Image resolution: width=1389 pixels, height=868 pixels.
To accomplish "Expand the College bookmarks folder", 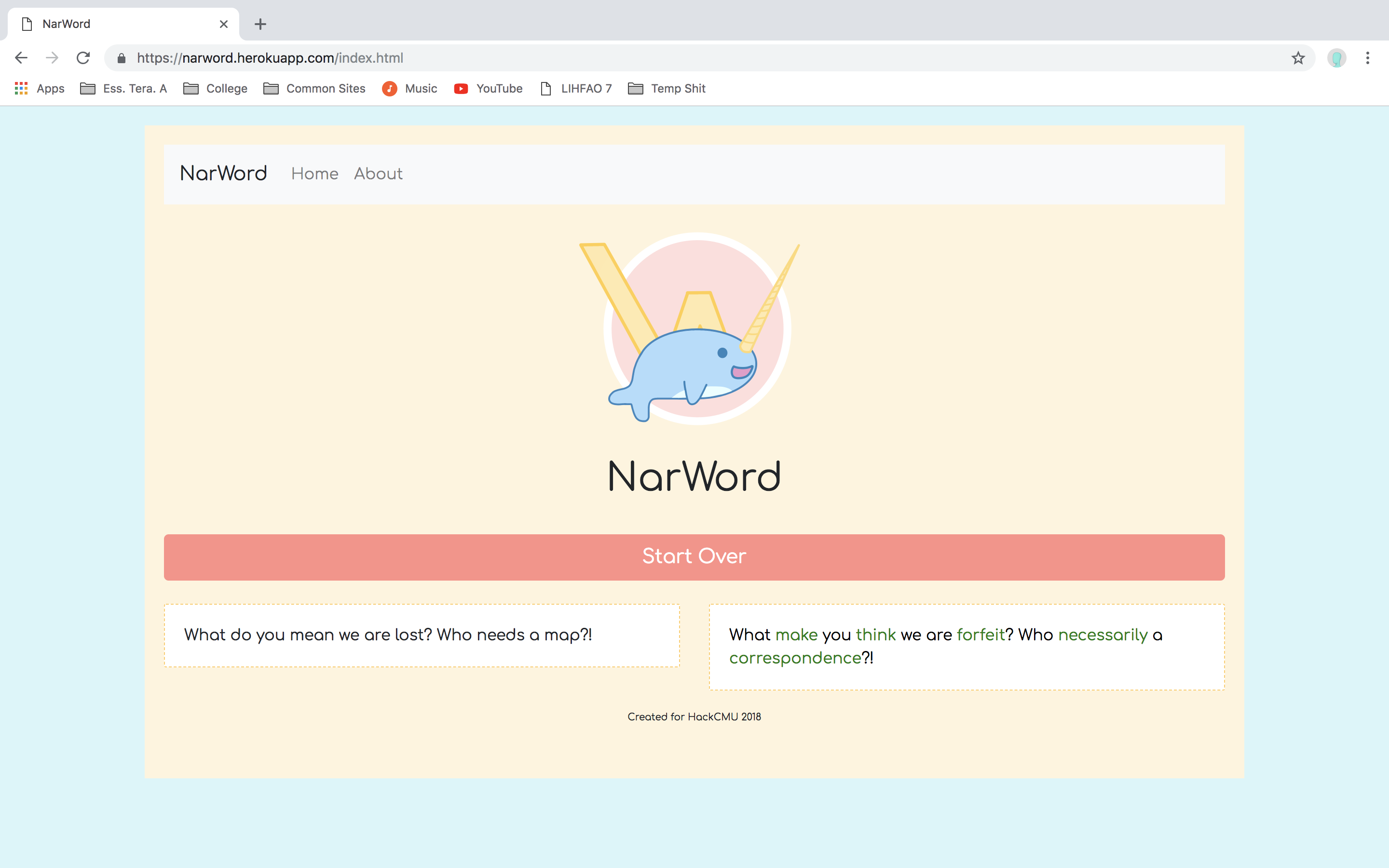I will [x=215, y=88].
